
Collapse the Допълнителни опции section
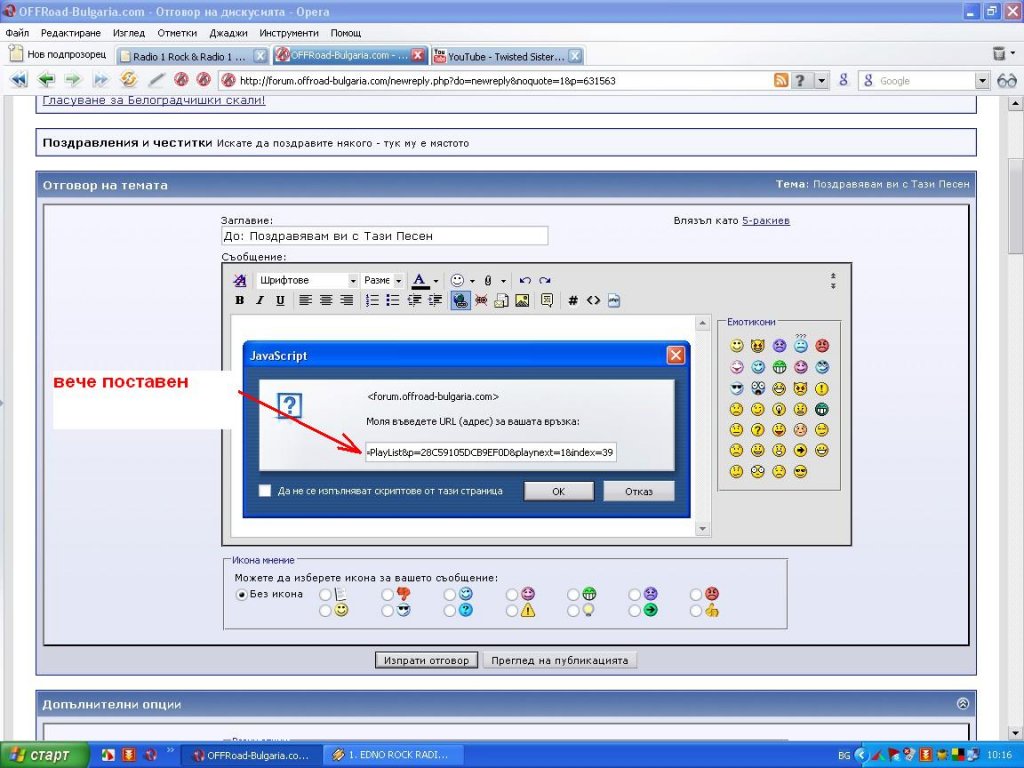[963, 703]
